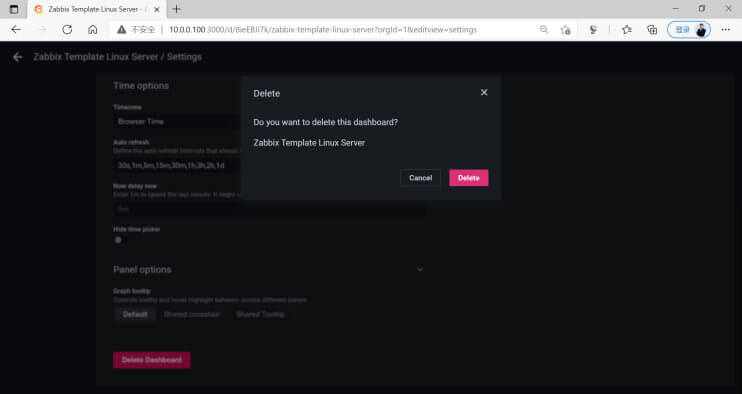
Task: Open the Collections icon
Action: (652, 30)
